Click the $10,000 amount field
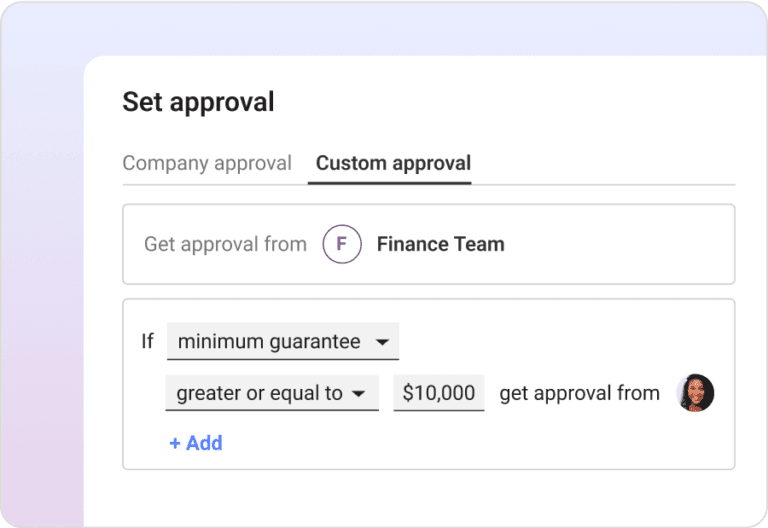The width and height of the screenshot is (768, 528). point(439,393)
